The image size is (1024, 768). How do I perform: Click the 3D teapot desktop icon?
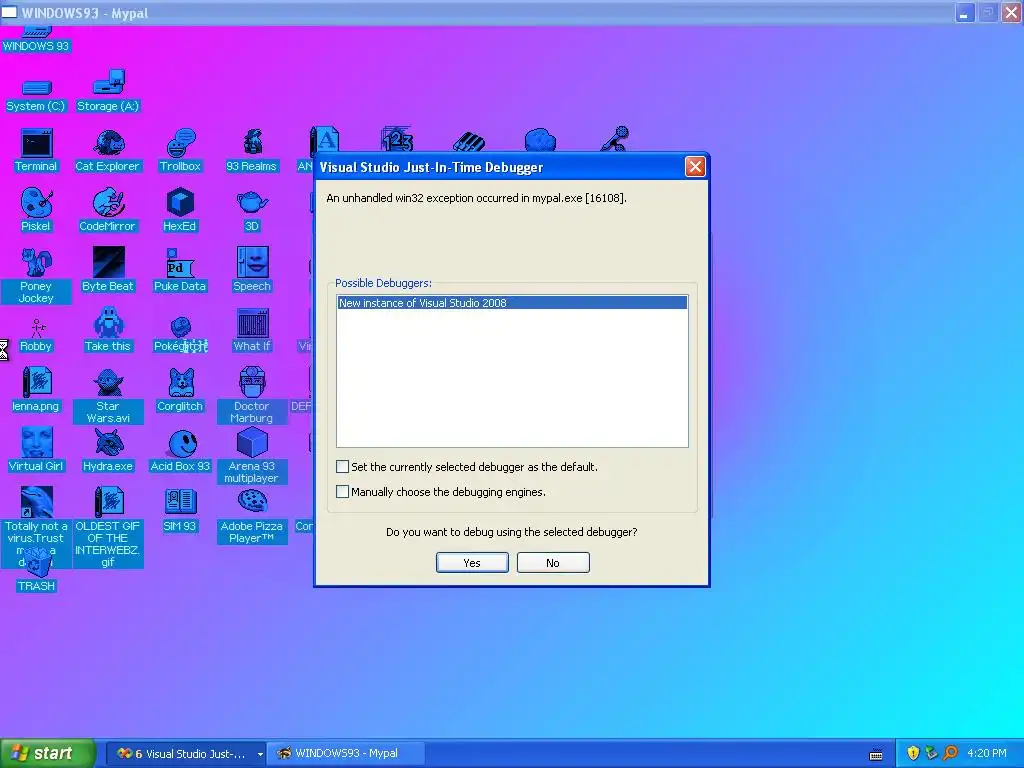pyautogui.click(x=251, y=210)
